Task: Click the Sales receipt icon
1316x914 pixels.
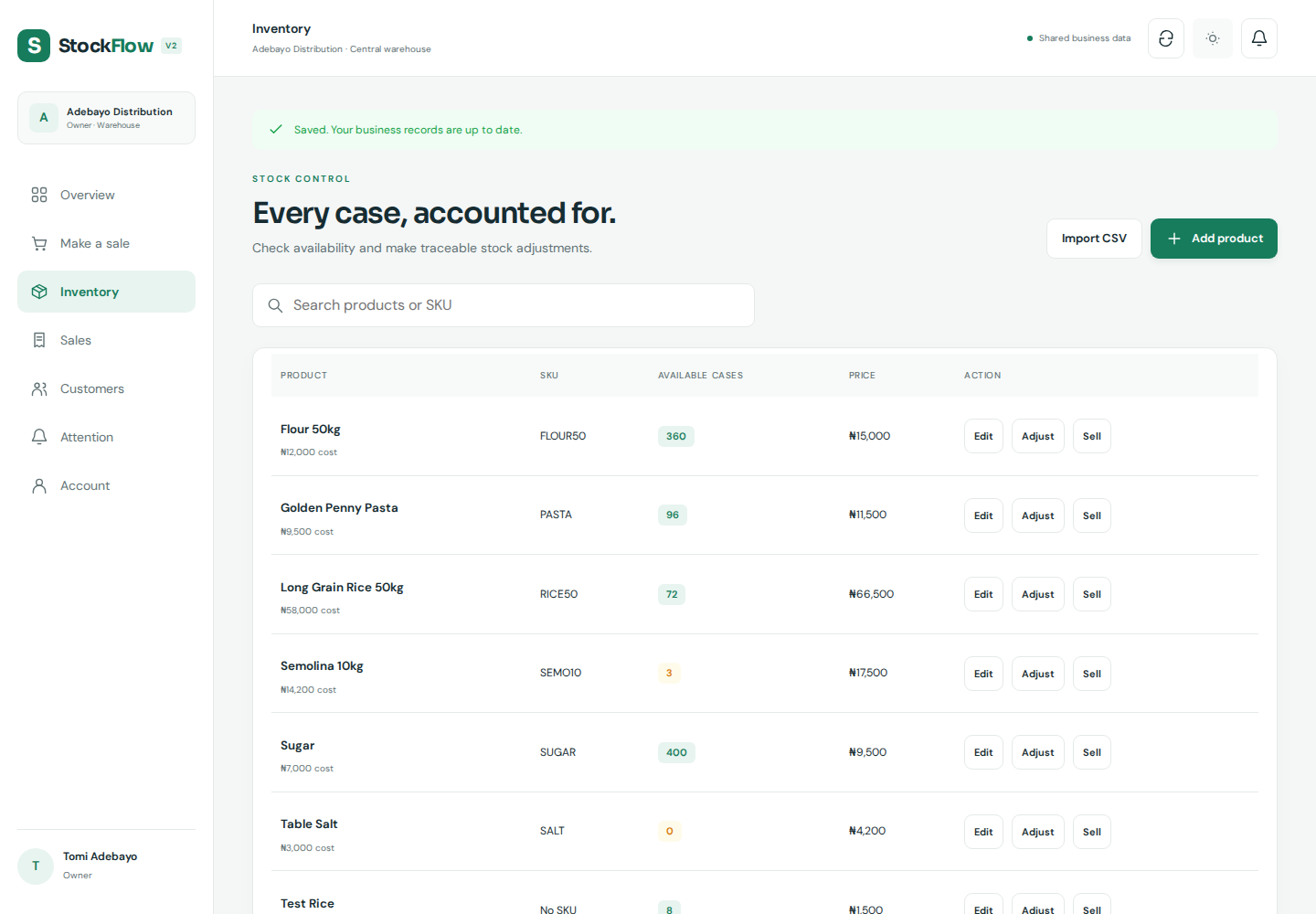Action: pyautogui.click(x=39, y=340)
